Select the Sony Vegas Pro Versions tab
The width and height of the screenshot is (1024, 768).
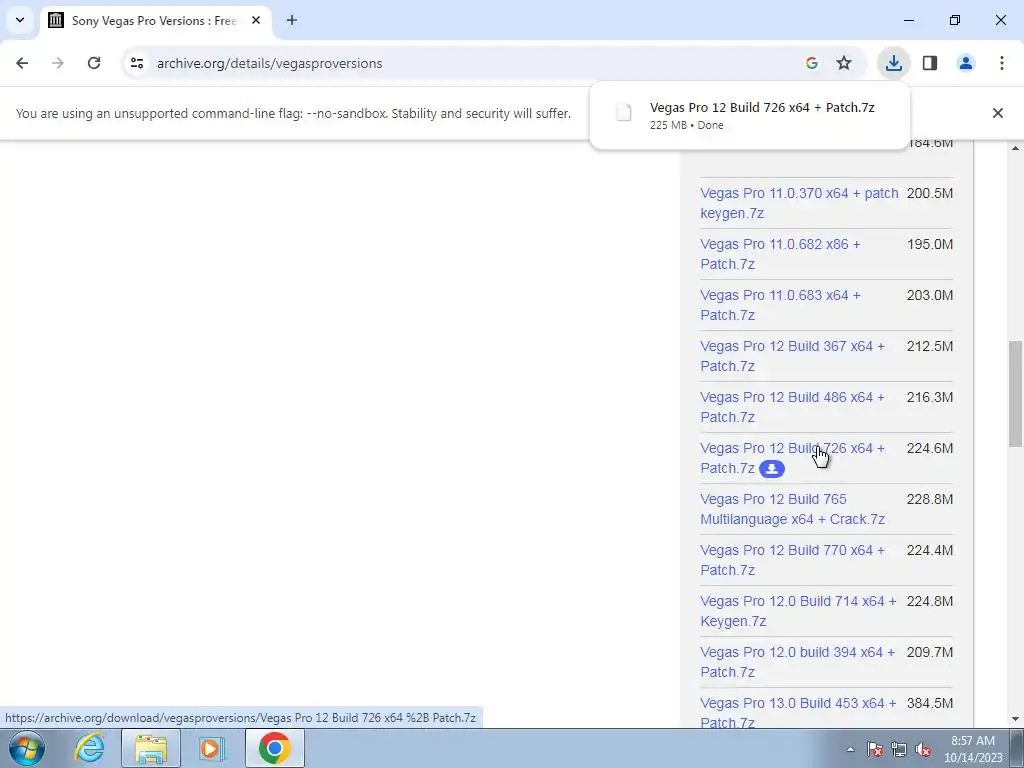point(155,21)
